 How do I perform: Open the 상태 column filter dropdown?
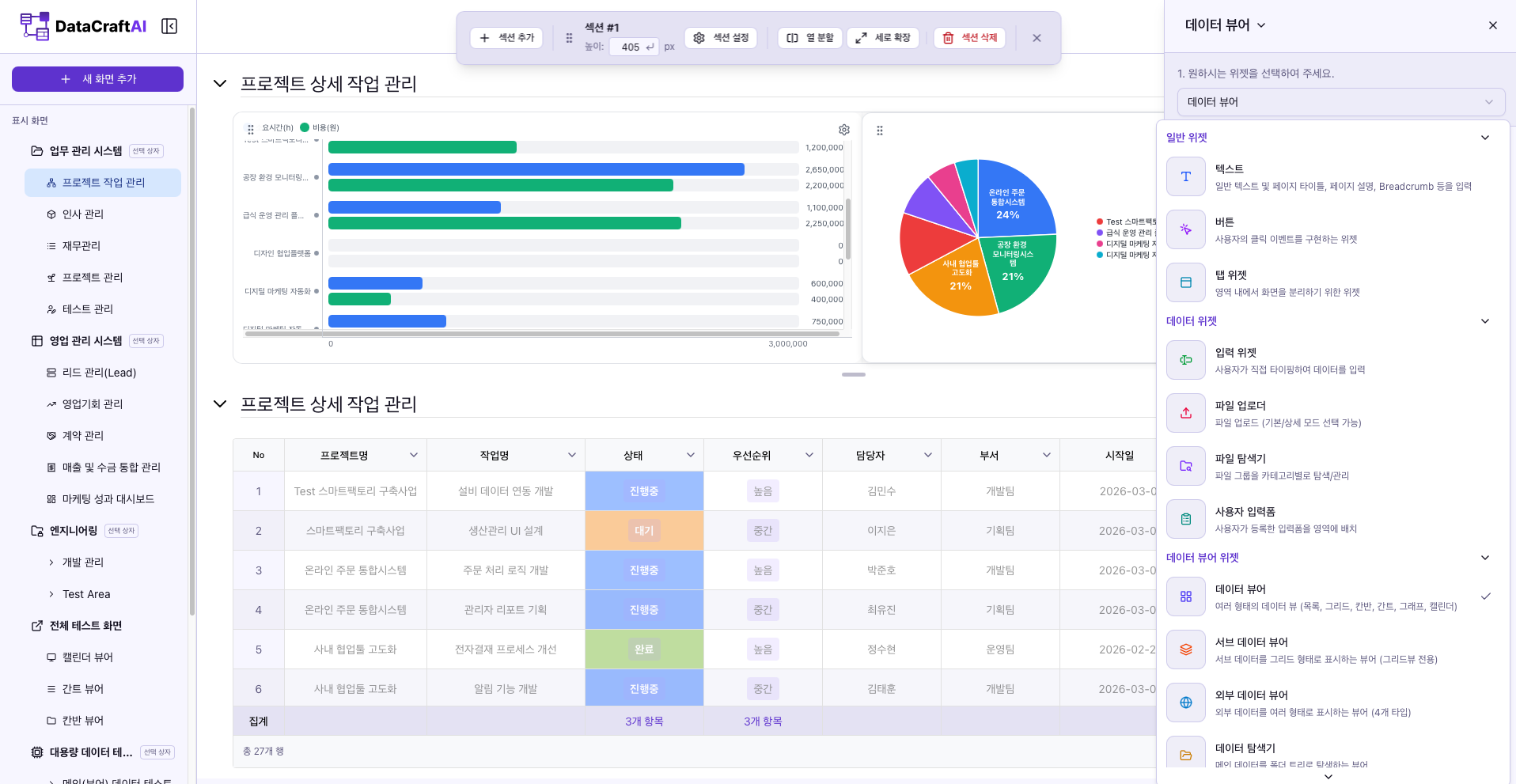tap(690, 455)
